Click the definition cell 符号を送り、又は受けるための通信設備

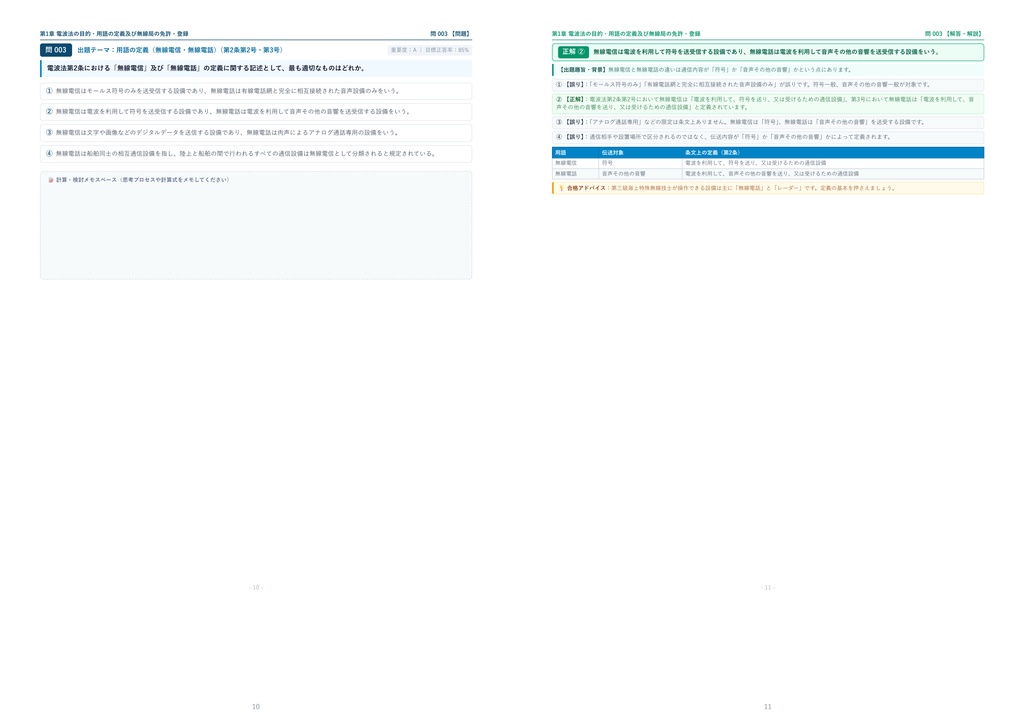click(833, 163)
